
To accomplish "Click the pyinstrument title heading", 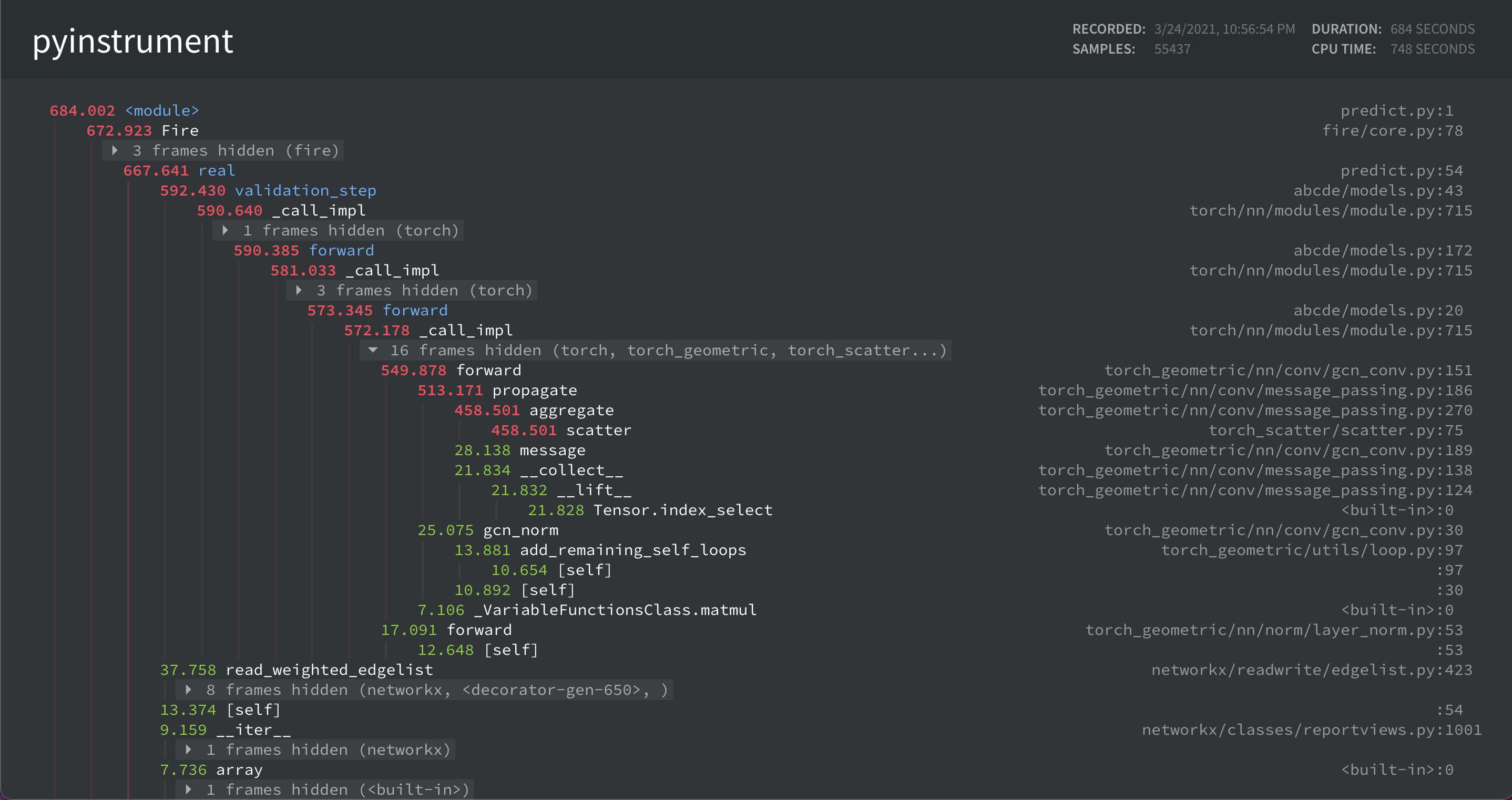I will pyautogui.click(x=132, y=40).
